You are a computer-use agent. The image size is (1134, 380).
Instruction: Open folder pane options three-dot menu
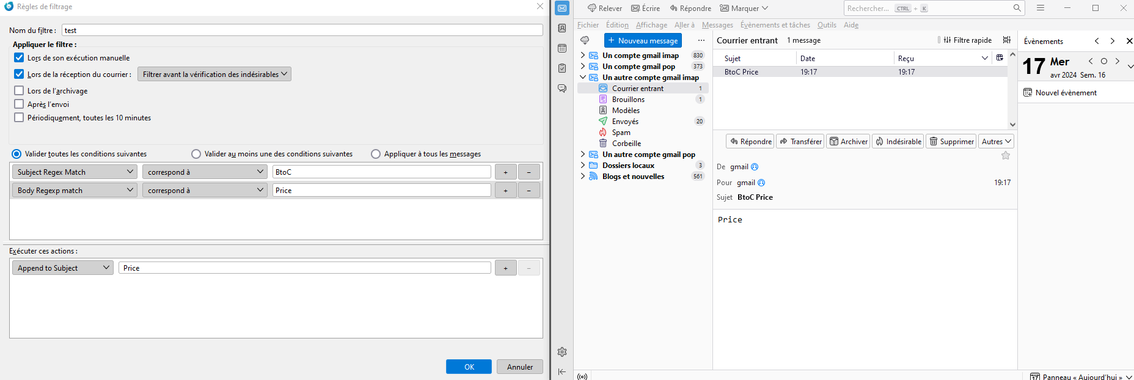700,41
